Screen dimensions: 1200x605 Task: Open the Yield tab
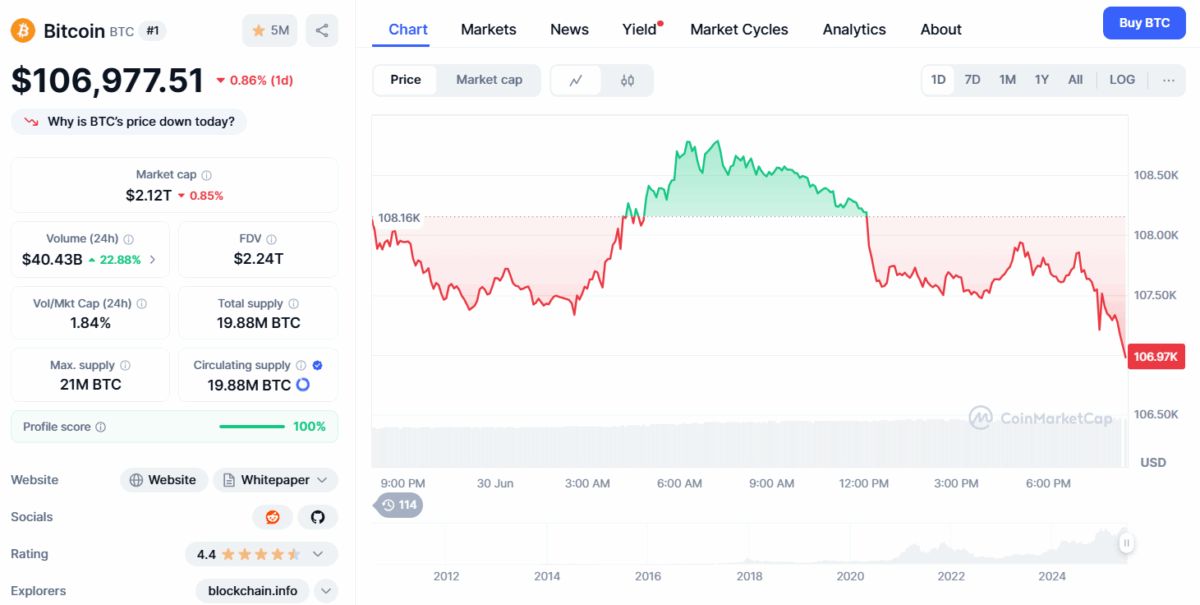click(640, 30)
